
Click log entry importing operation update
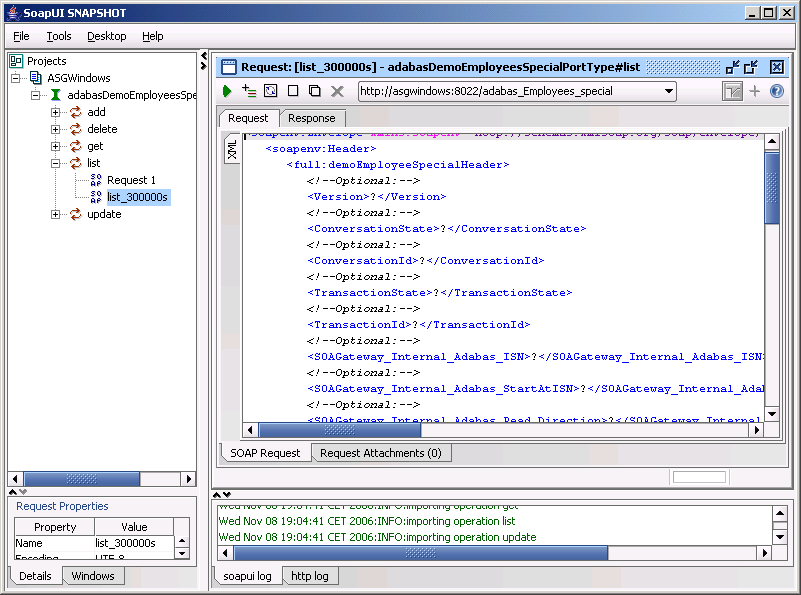point(378,537)
